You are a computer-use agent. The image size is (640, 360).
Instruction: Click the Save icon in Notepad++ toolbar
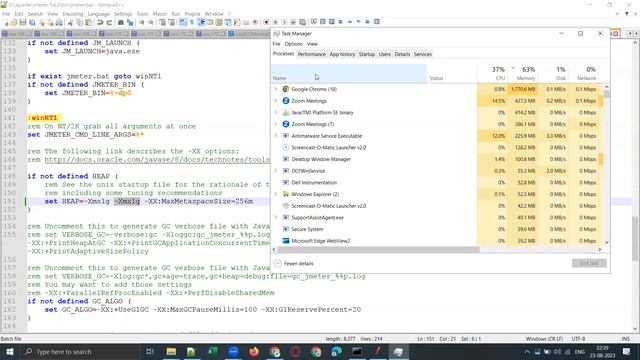(x=23, y=22)
